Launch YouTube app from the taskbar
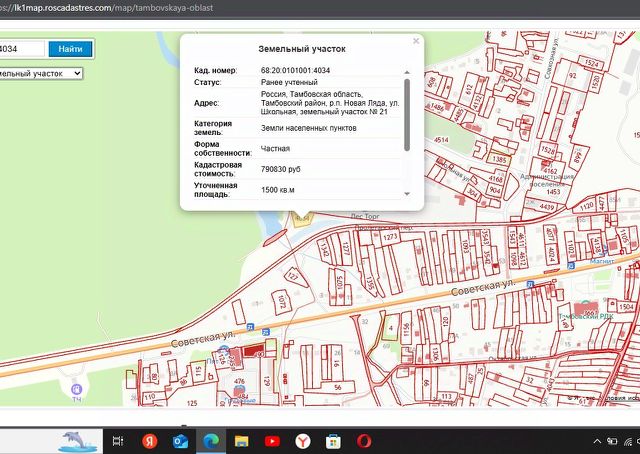Viewport: 640px width, 454px height. [272, 441]
